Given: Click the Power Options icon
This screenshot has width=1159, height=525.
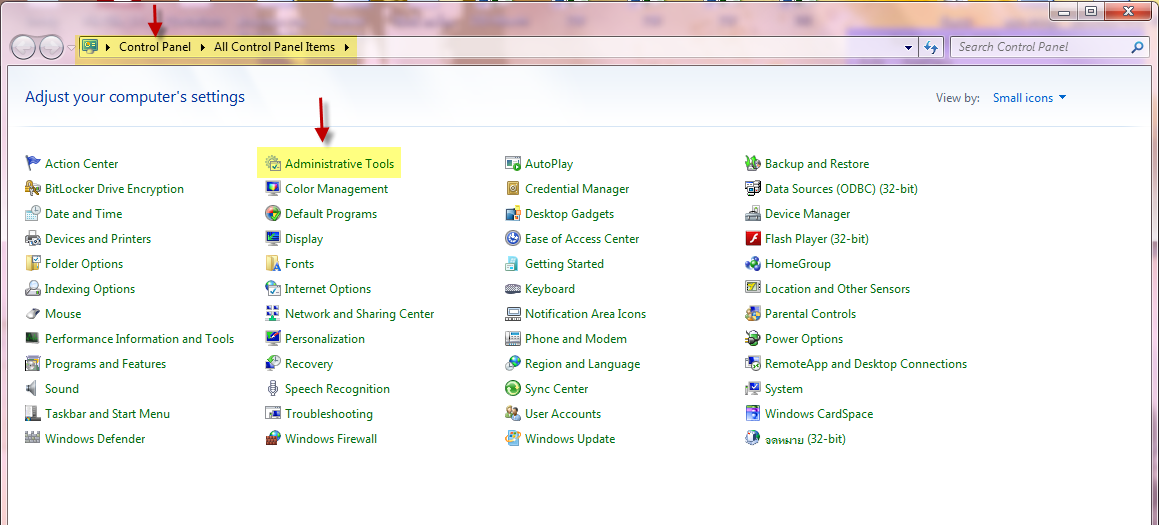Looking at the screenshot, I should pyautogui.click(x=752, y=339).
